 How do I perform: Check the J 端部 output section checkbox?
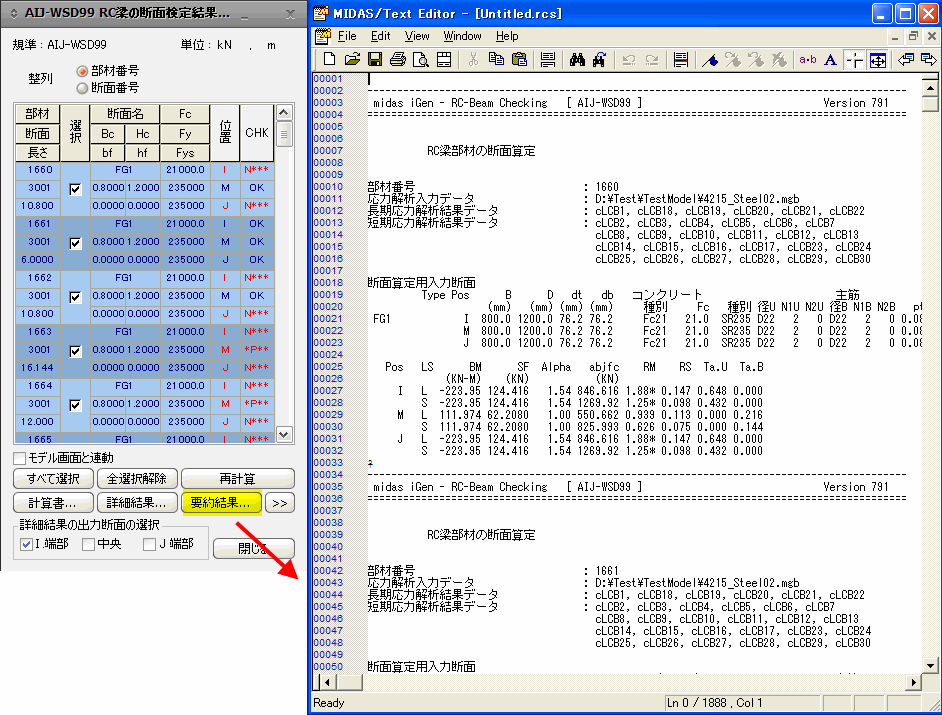coord(149,544)
